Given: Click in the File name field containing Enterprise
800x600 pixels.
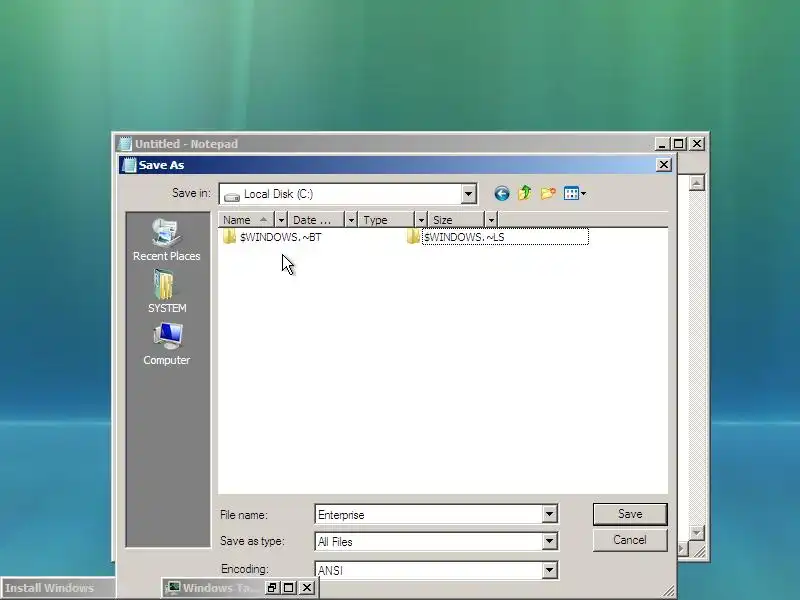Looking at the screenshot, I should click(x=429, y=514).
